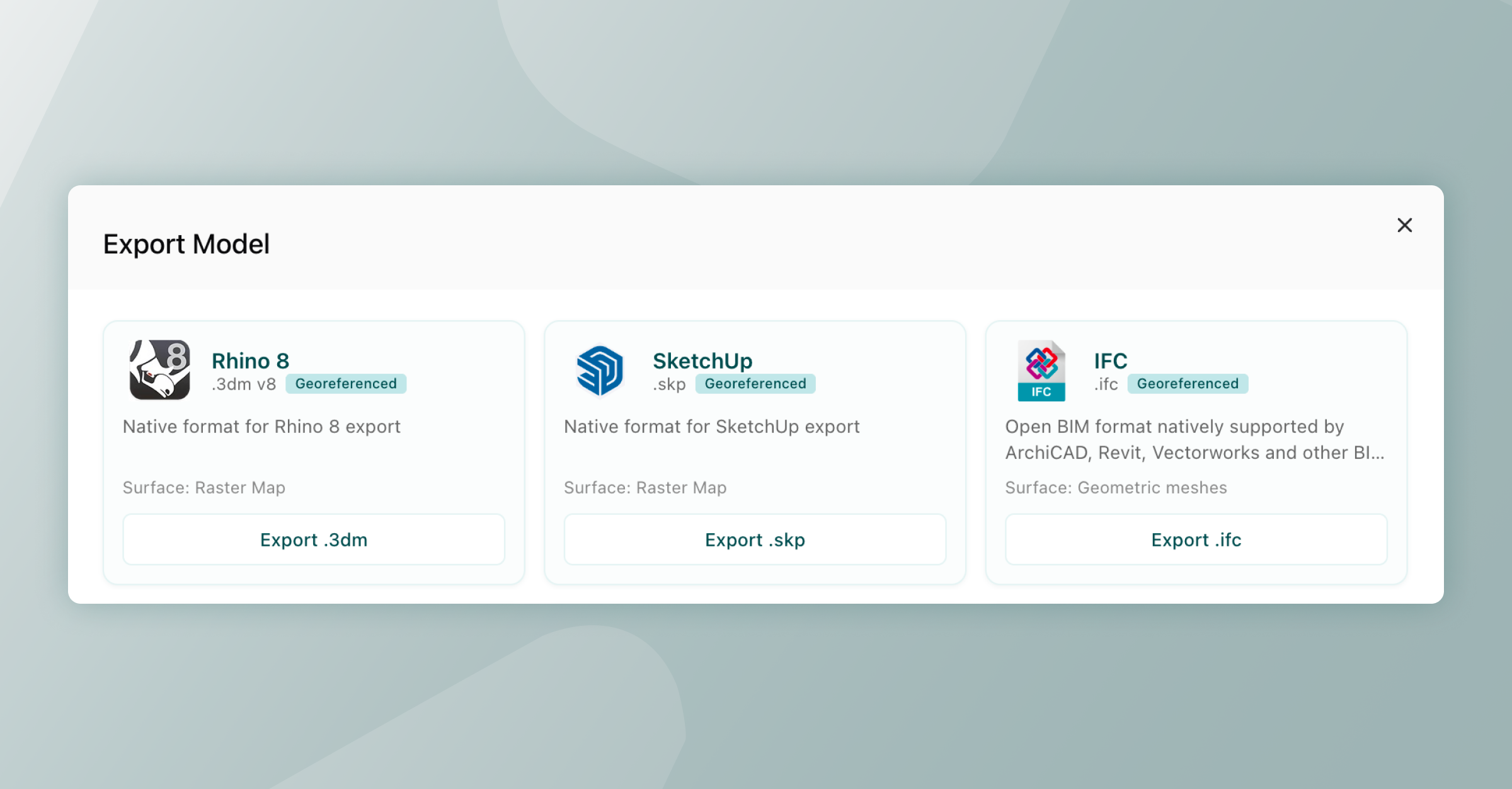Viewport: 1512px width, 789px height.
Task: Select the SketchUp title
Action: pyautogui.click(x=702, y=360)
